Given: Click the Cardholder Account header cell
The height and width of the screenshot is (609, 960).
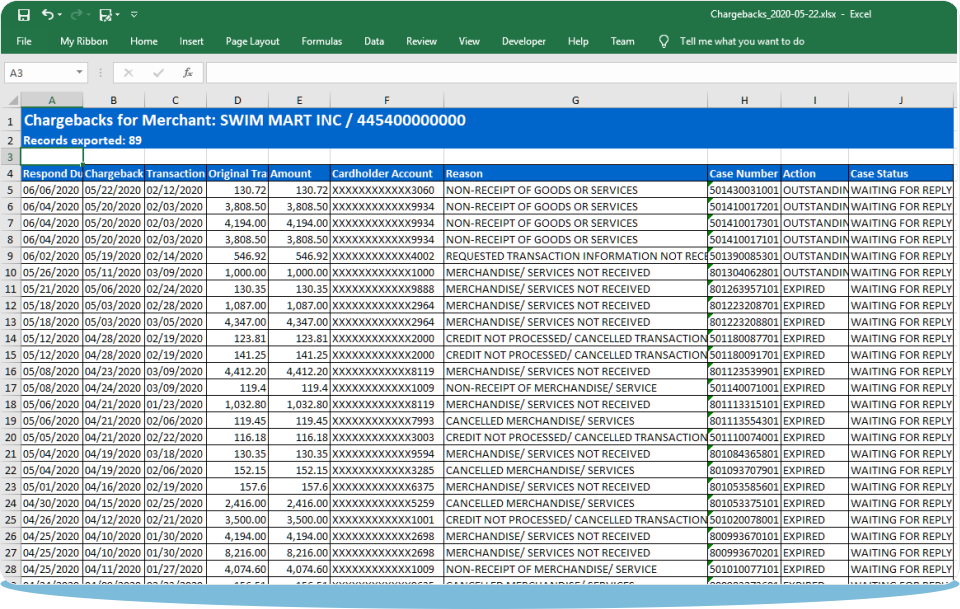Looking at the screenshot, I should (387, 174).
